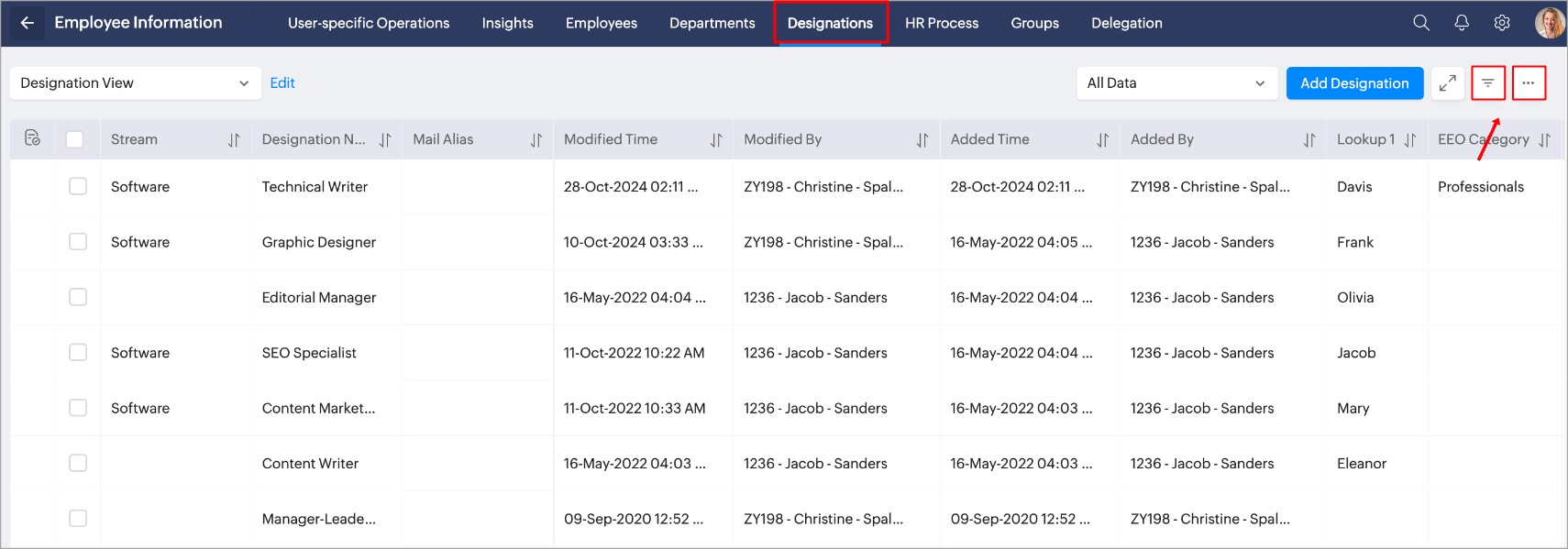Click the Edit link beside Designation View
This screenshot has height=549, width=1568.
click(x=282, y=83)
